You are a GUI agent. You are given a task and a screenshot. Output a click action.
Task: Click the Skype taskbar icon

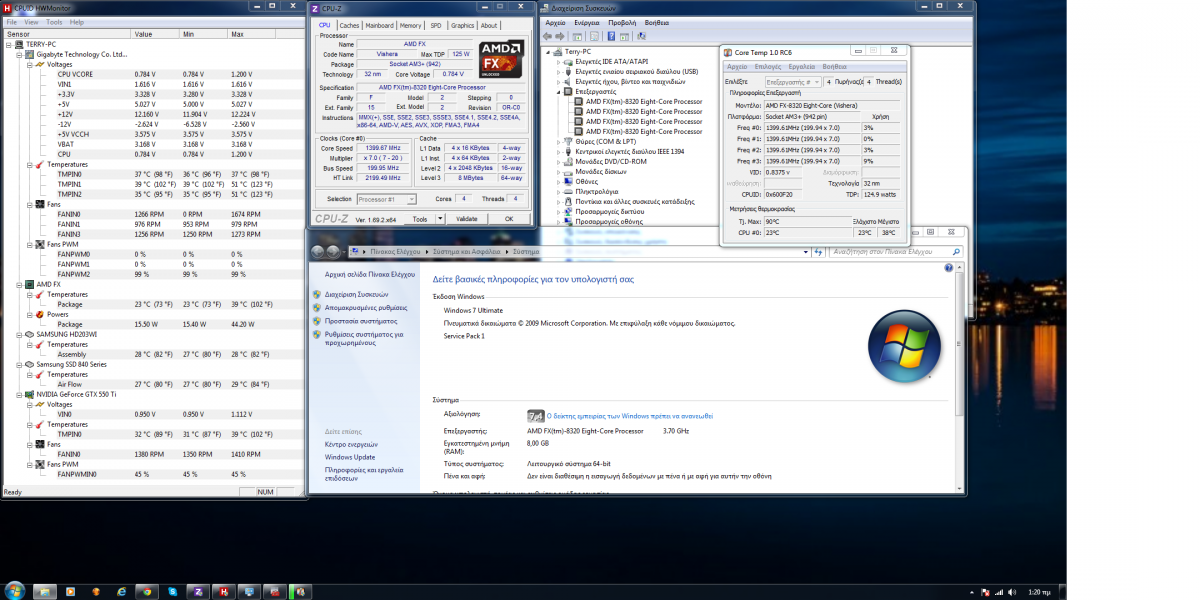tap(173, 591)
